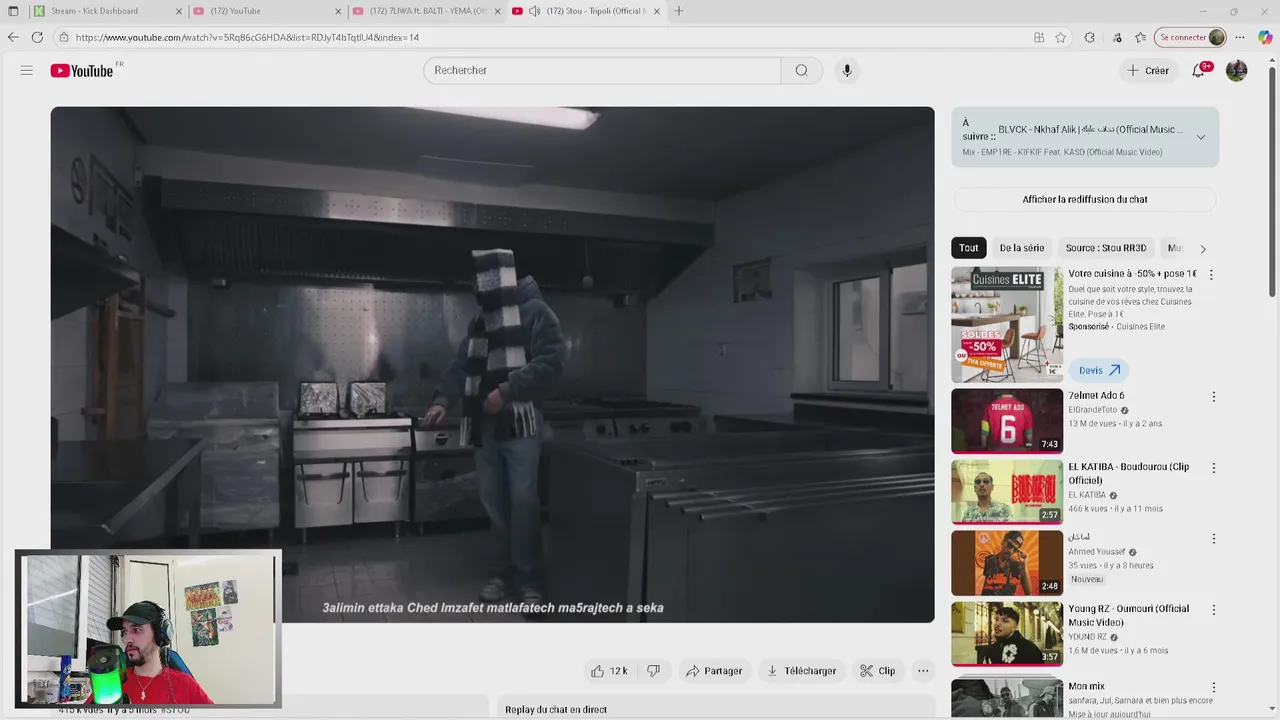Dislike the video with thumbs down
This screenshot has width=1280, height=720.
point(653,671)
